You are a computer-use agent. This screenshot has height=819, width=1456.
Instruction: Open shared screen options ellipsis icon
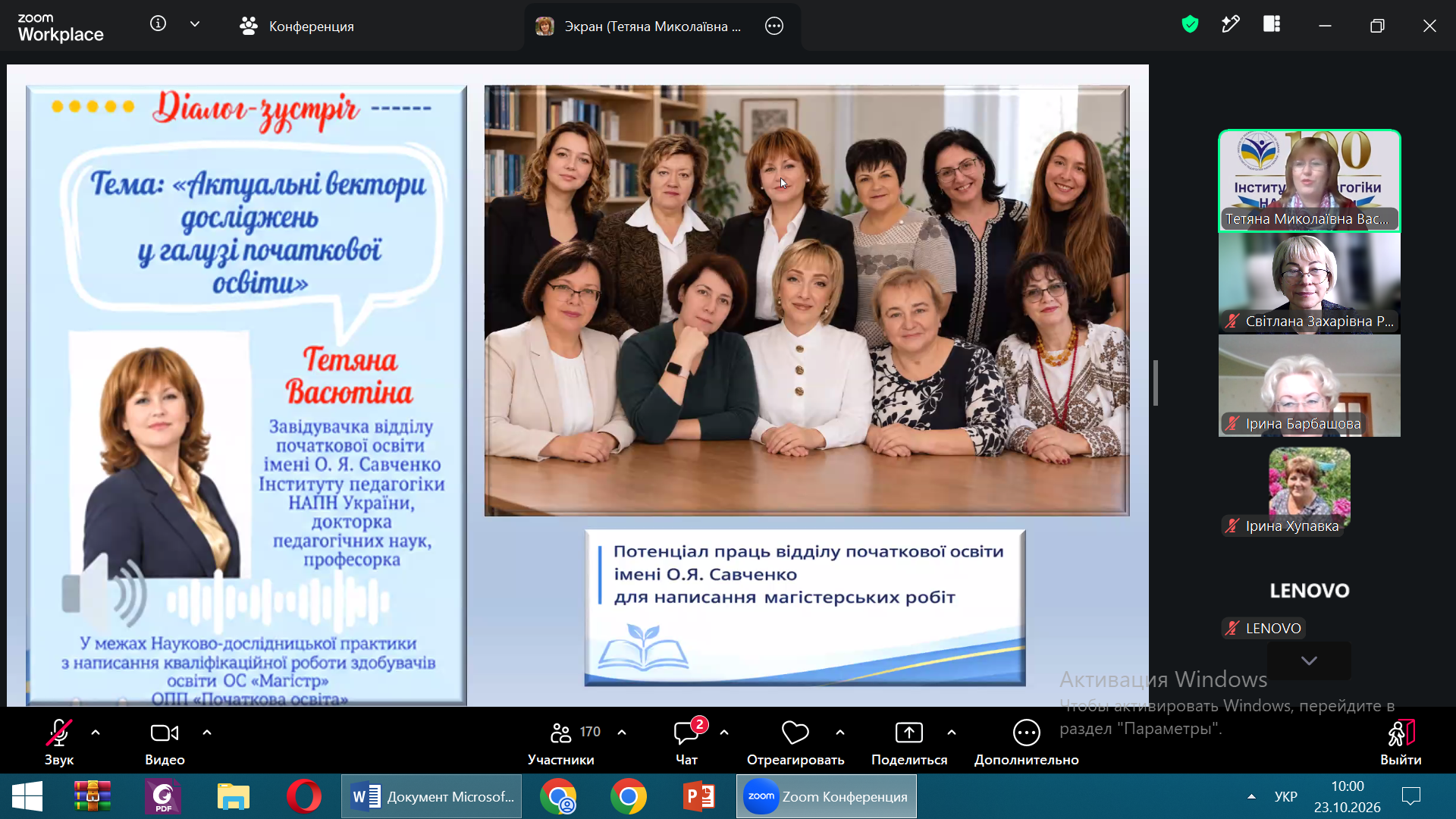pos(774,26)
